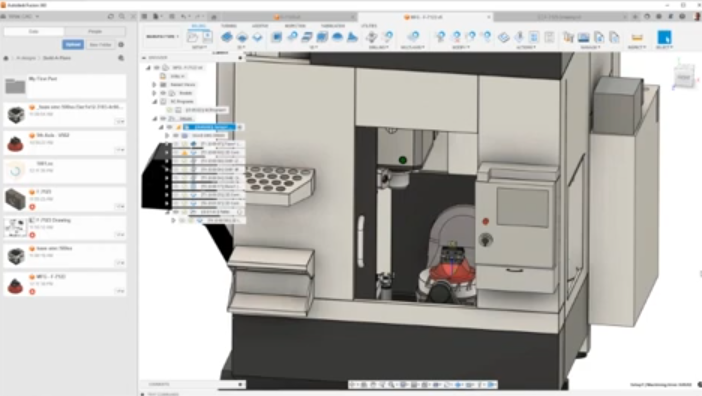702x396 pixels.
Task: Select the People tab in data panel
Action: coord(95,31)
